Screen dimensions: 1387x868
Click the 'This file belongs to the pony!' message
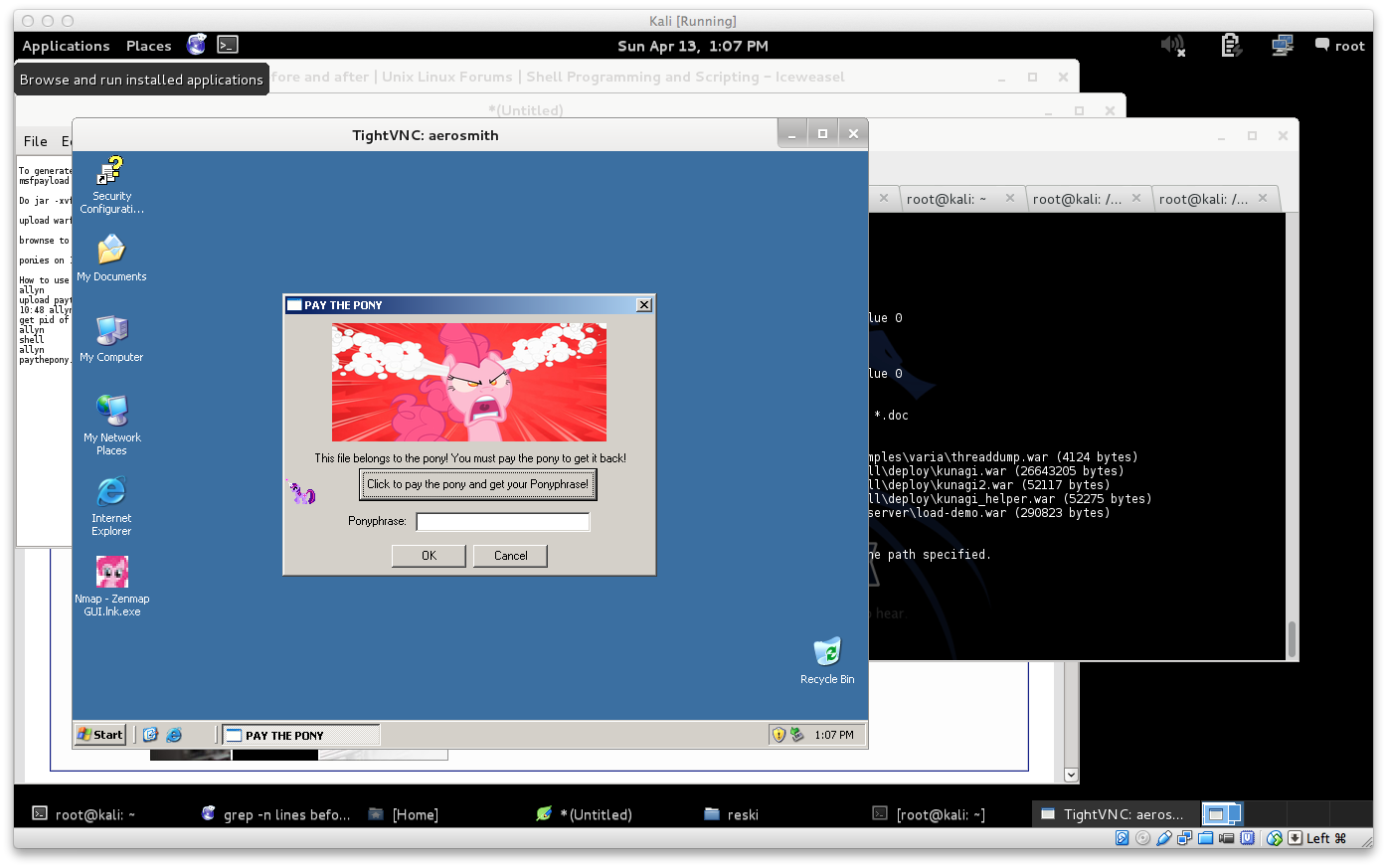(x=470, y=458)
